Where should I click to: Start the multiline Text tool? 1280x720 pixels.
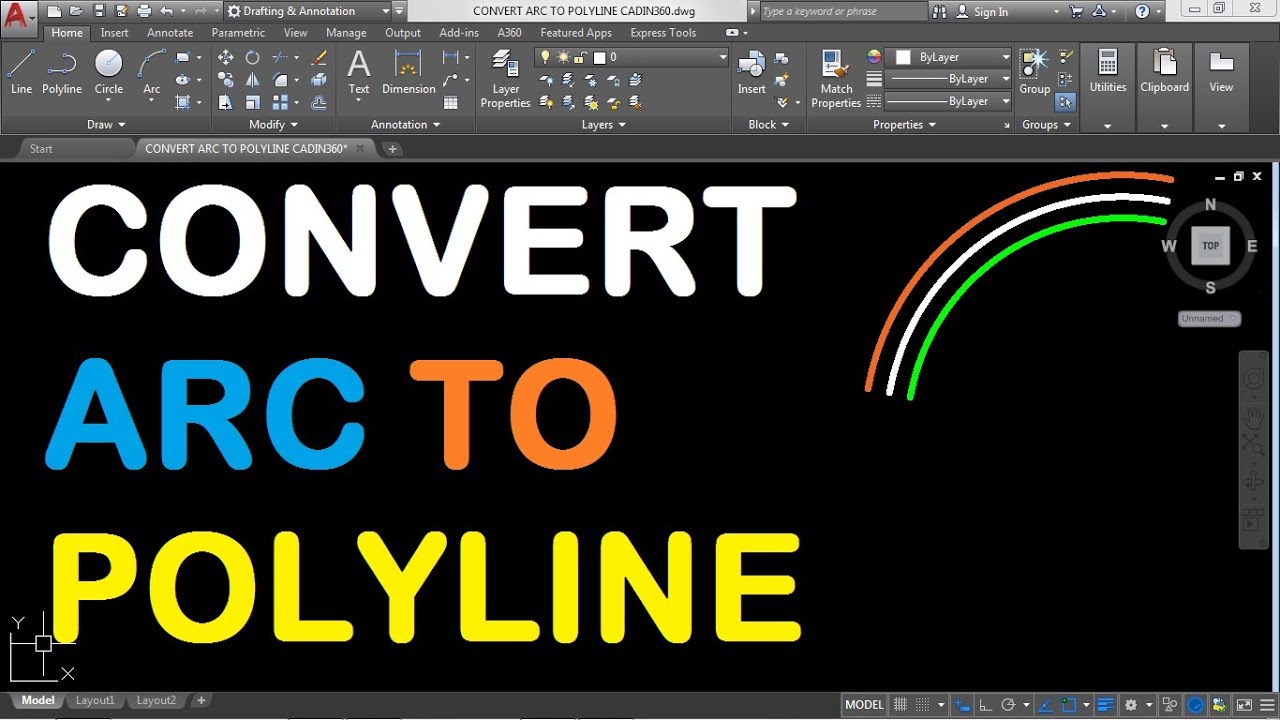(358, 73)
